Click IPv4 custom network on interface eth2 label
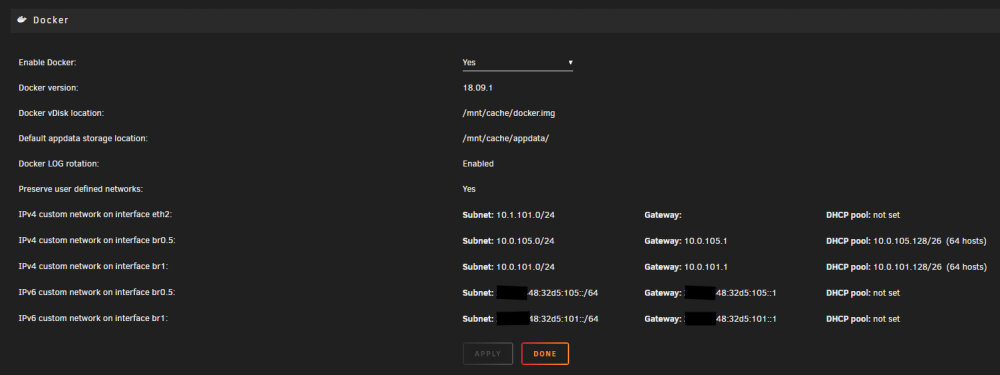 (x=96, y=215)
